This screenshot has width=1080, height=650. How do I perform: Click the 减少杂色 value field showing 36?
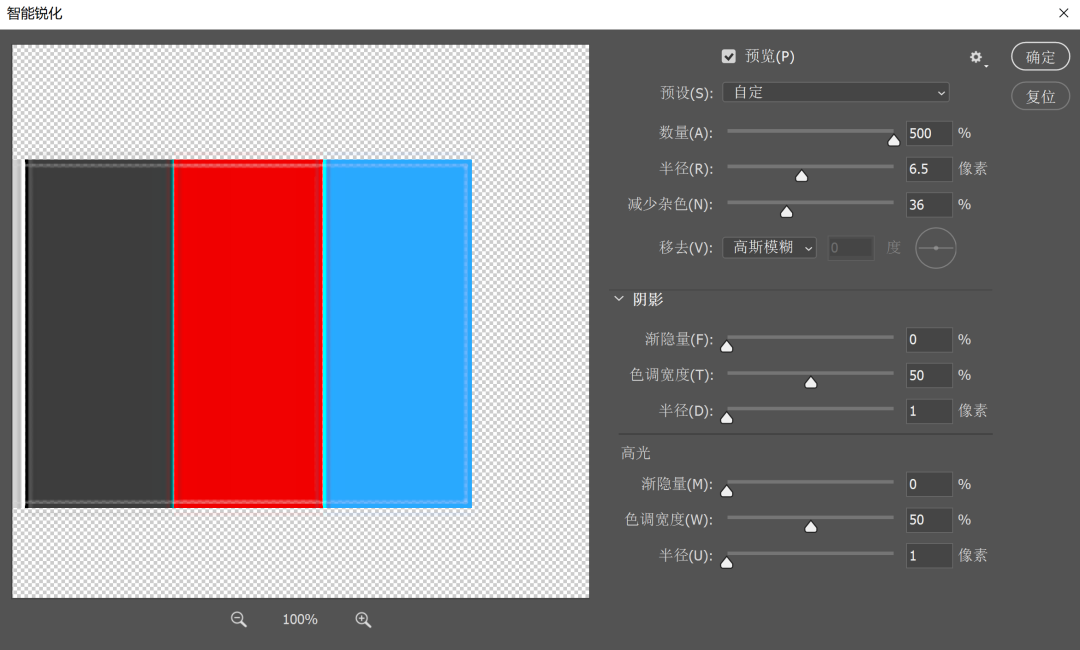coord(929,205)
